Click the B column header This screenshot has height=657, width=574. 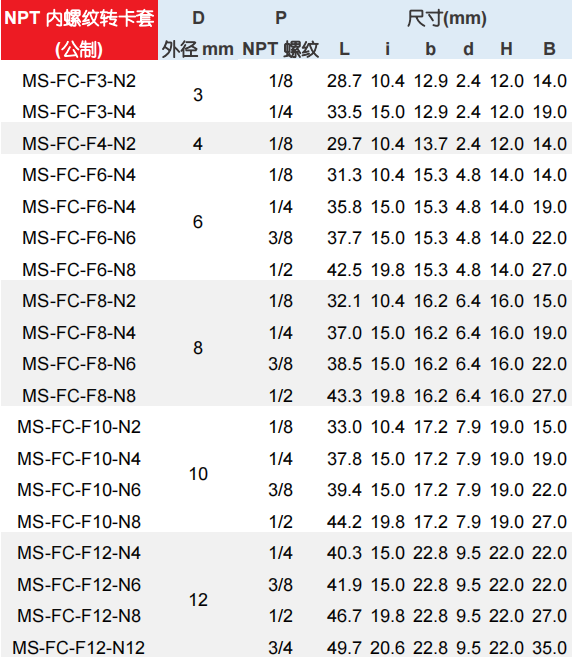pyautogui.click(x=549, y=49)
